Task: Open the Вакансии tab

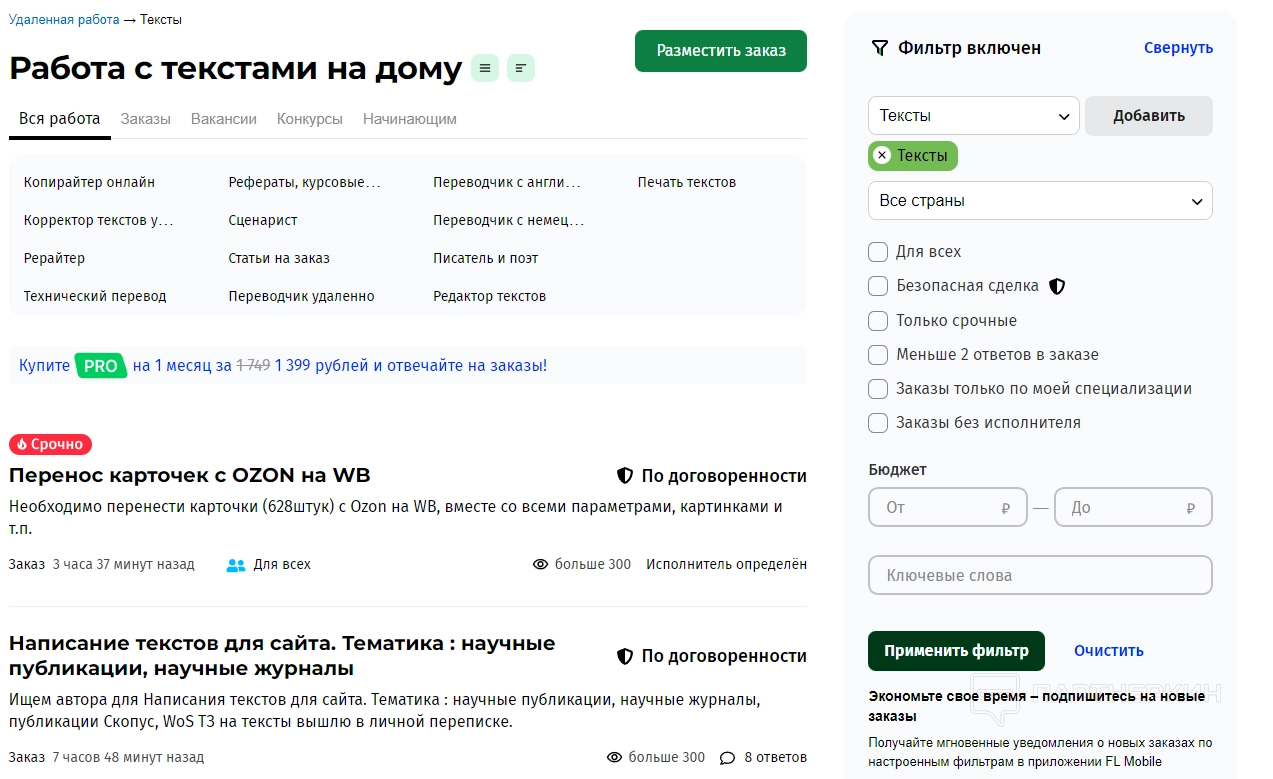Action: tap(224, 119)
